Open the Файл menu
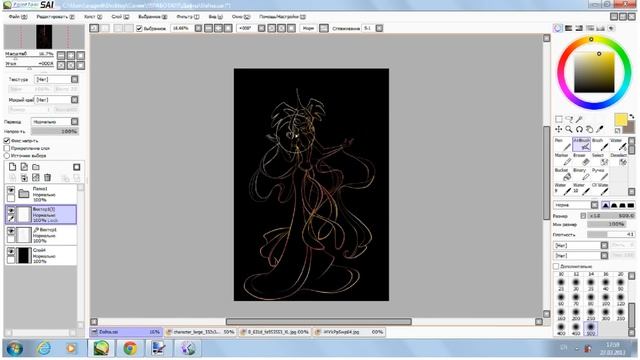The image size is (640, 360). click(x=18, y=17)
